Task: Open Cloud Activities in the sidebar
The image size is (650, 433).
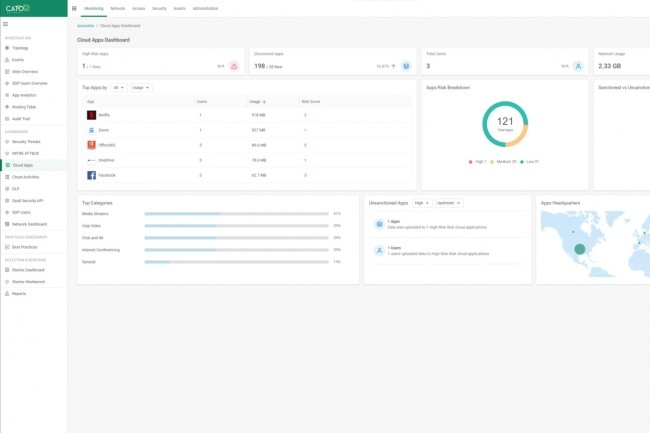Action: click(26, 176)
